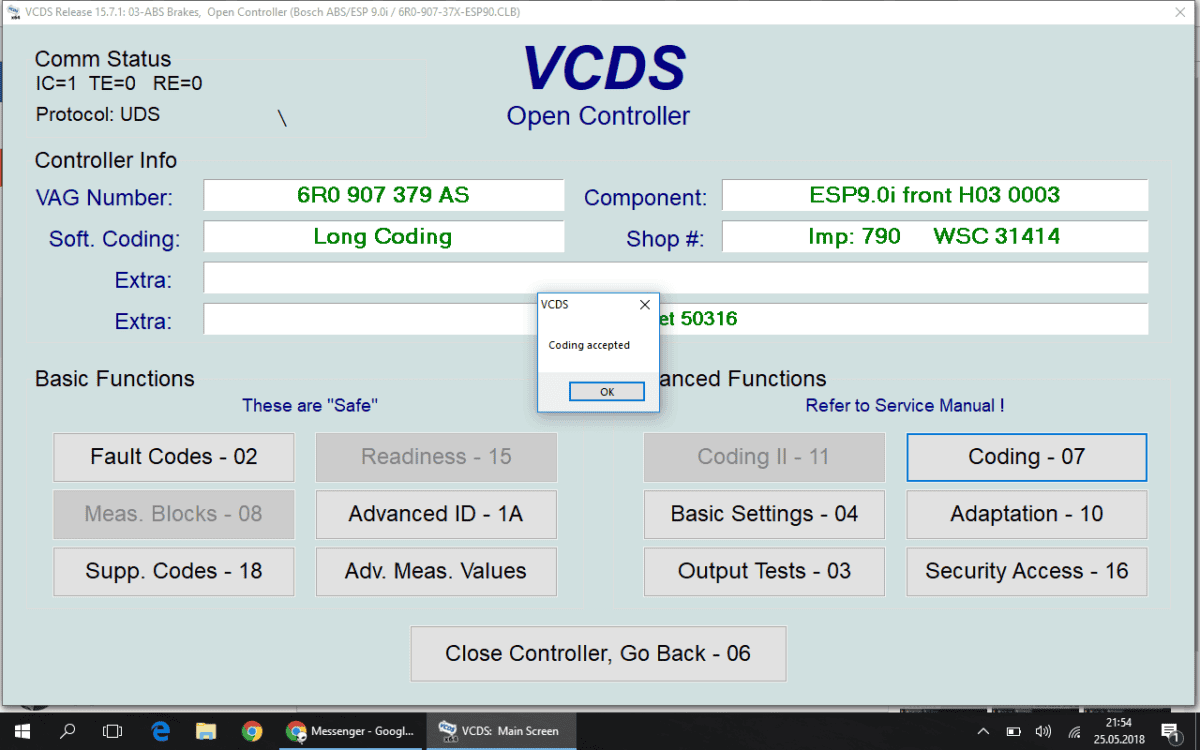Open the Windows Start menu
This screenshot has width=1200, height=750.
coord(22,731)
